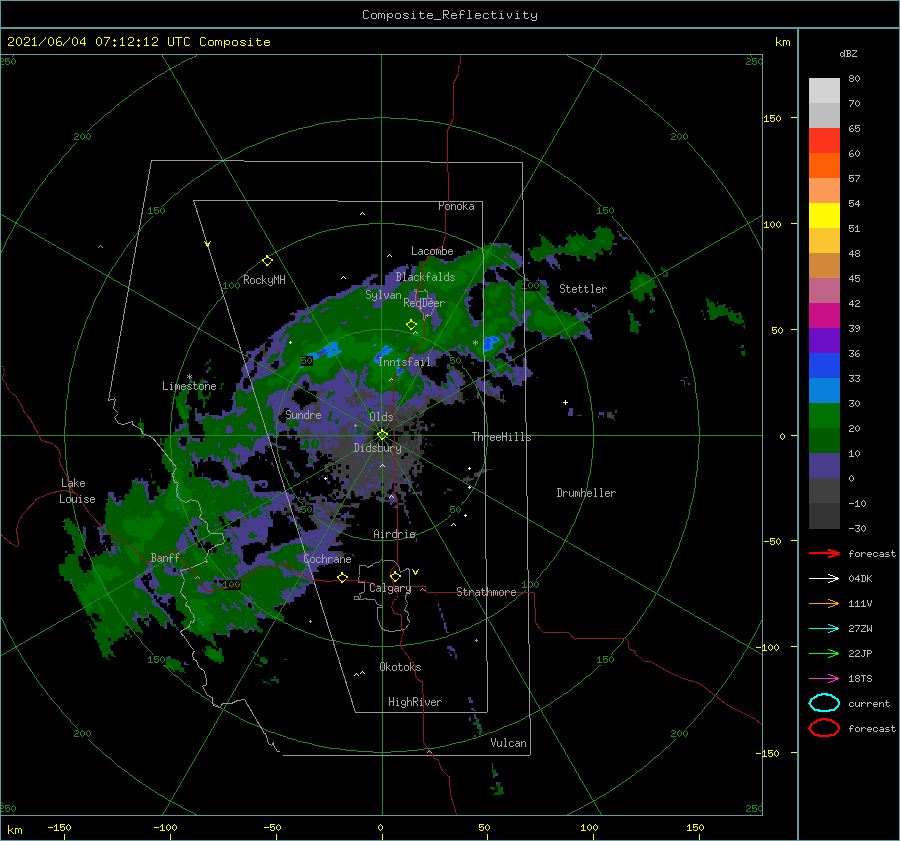Click the ThreeHills label

(501, 437)
